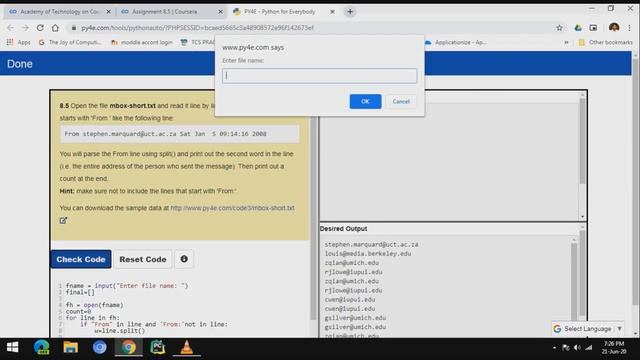
Task: Open VLC media player from taskbar
Action: [187, 347]
